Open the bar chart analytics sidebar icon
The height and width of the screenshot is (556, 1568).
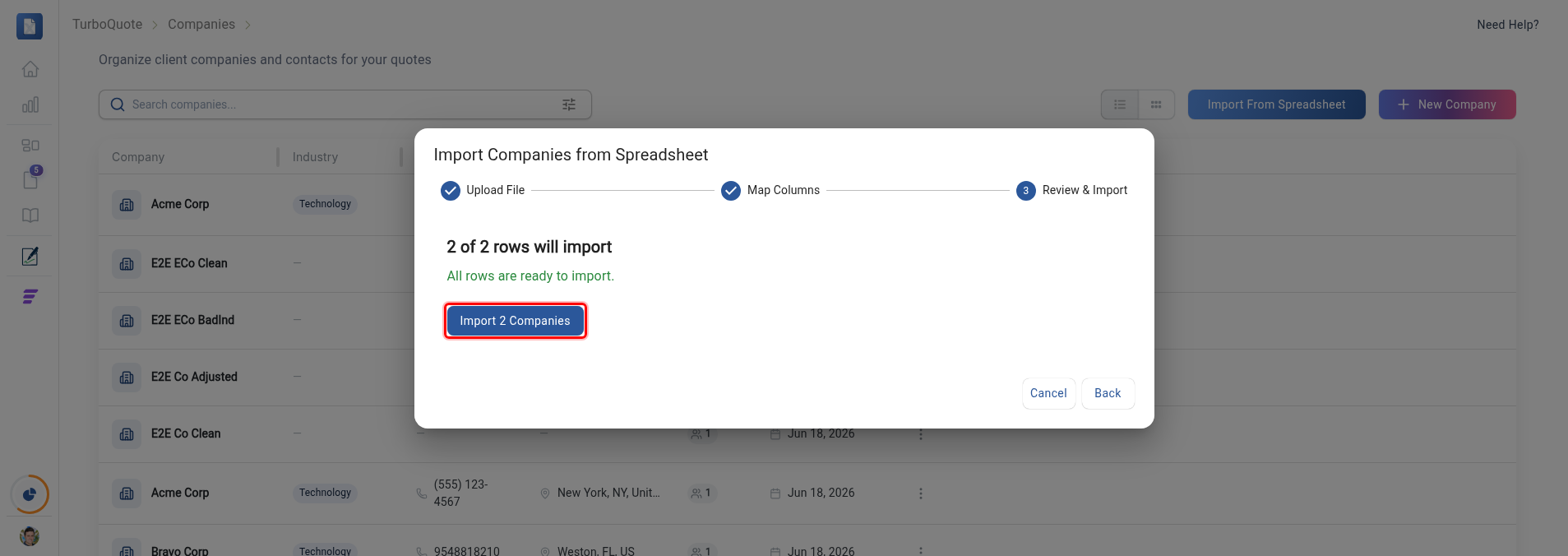point(30,104)
